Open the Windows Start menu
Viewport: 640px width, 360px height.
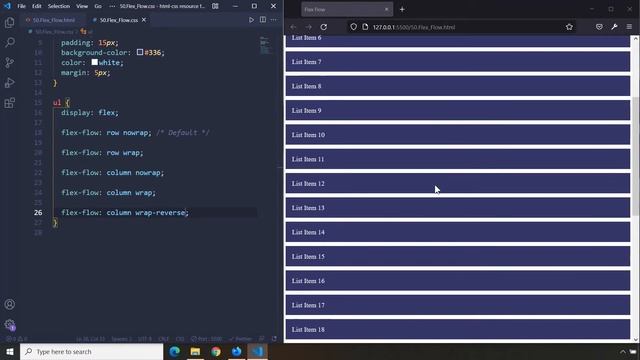(x=10, y=351)
